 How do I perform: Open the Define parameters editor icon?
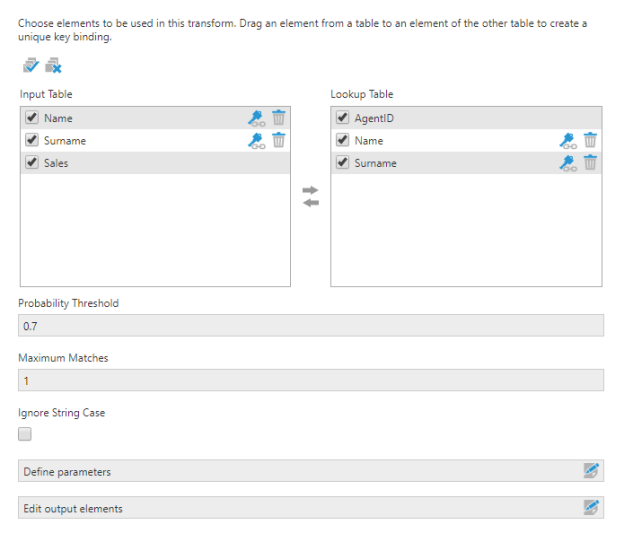(592, 471)
